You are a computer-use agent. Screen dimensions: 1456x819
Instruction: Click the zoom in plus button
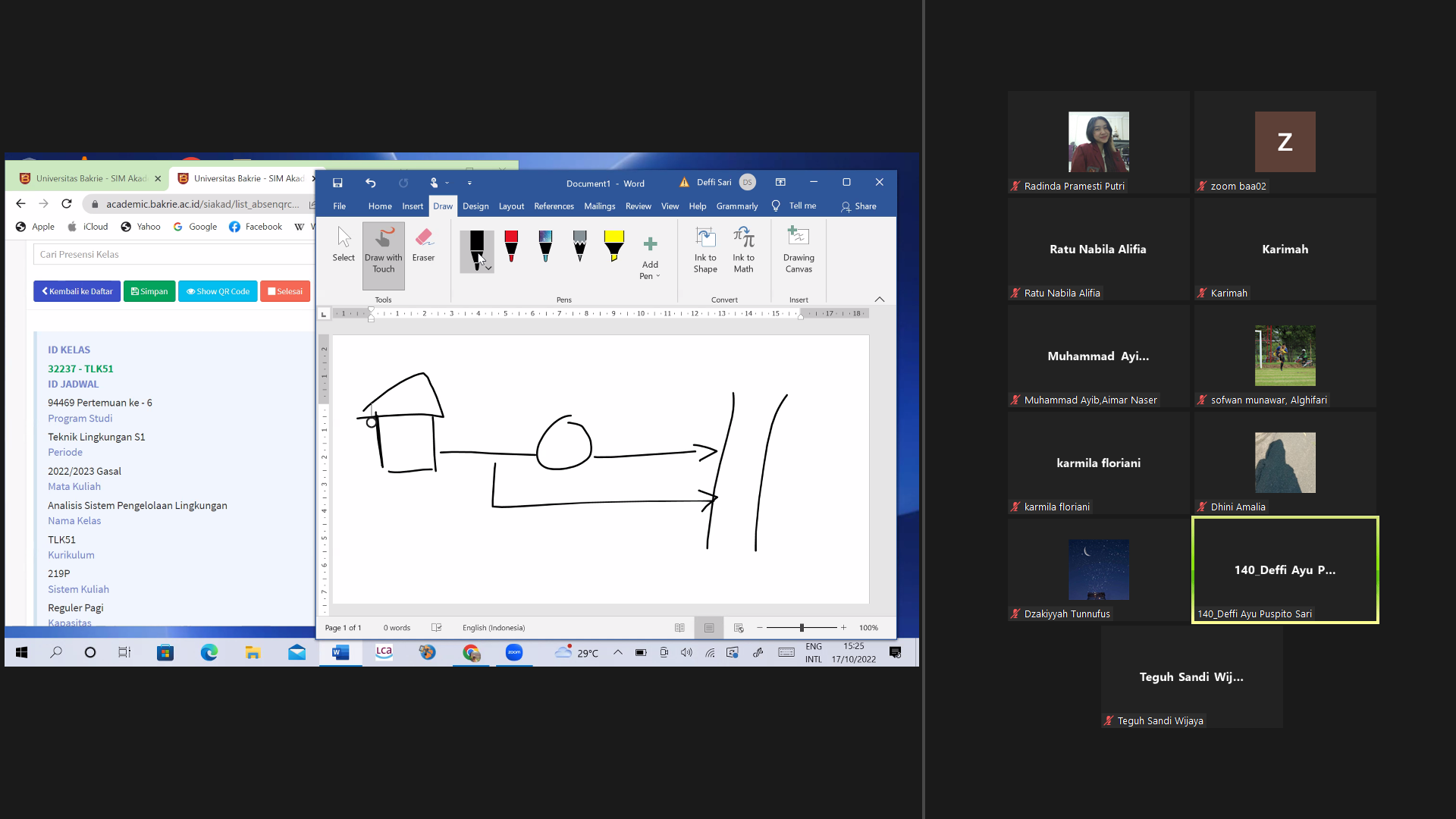843,628
